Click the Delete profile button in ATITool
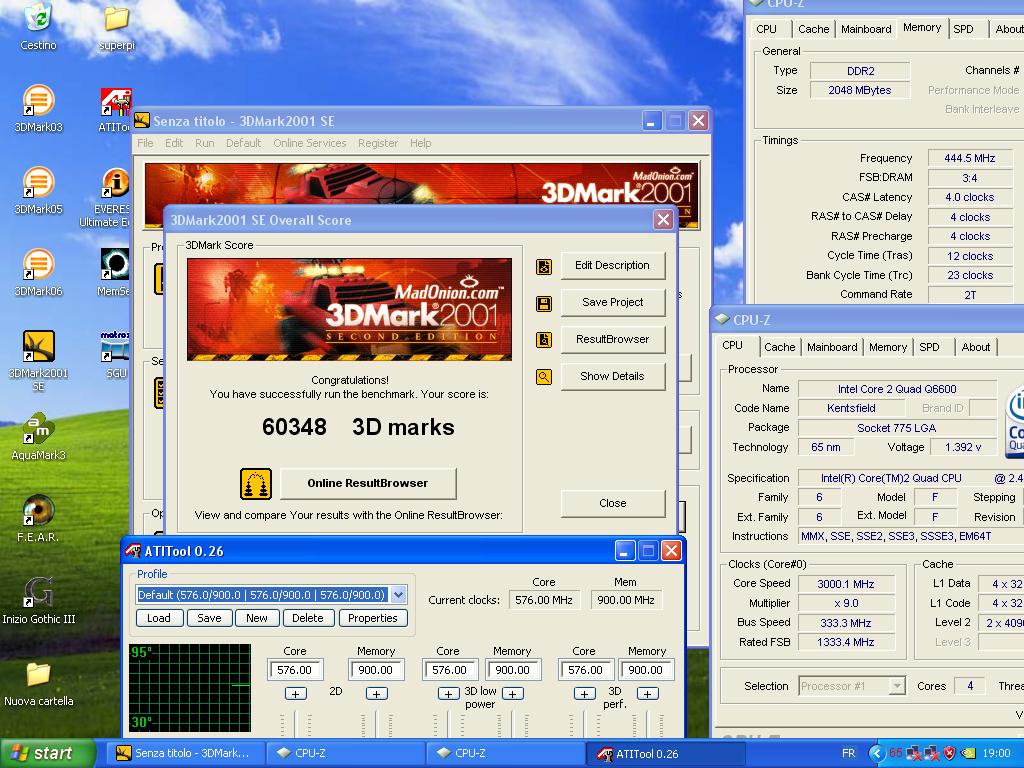 click(308, 618)
